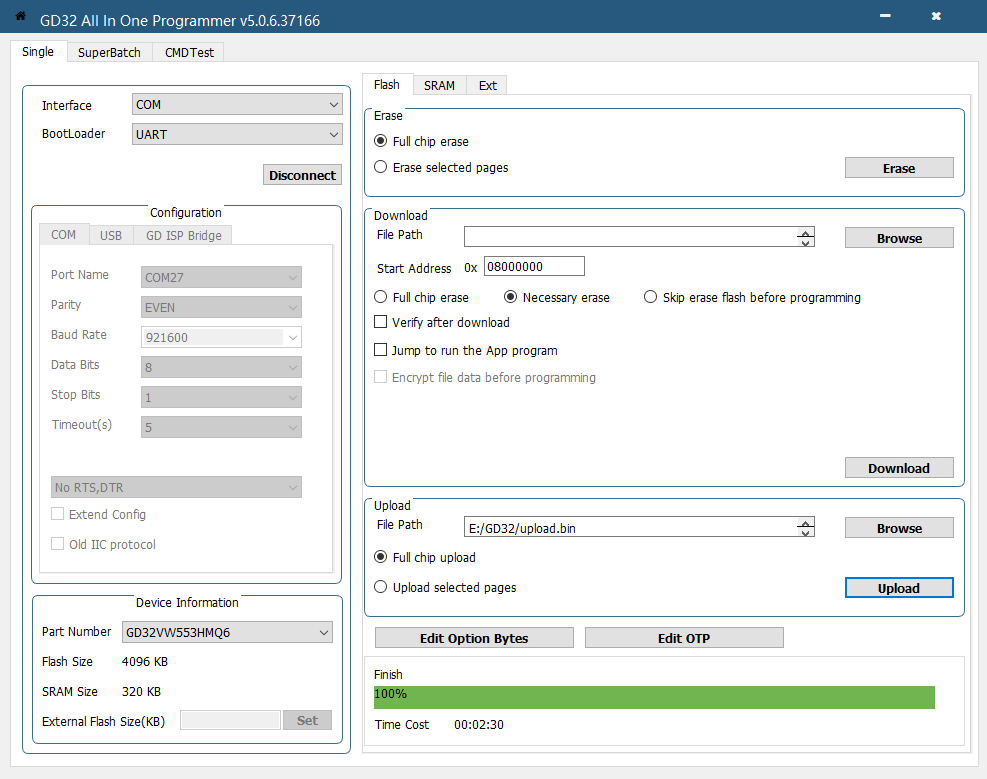The image size is (987, 779).
Task: Select the Flash tab
Action: pyautogui.click(x=386, y=84)
